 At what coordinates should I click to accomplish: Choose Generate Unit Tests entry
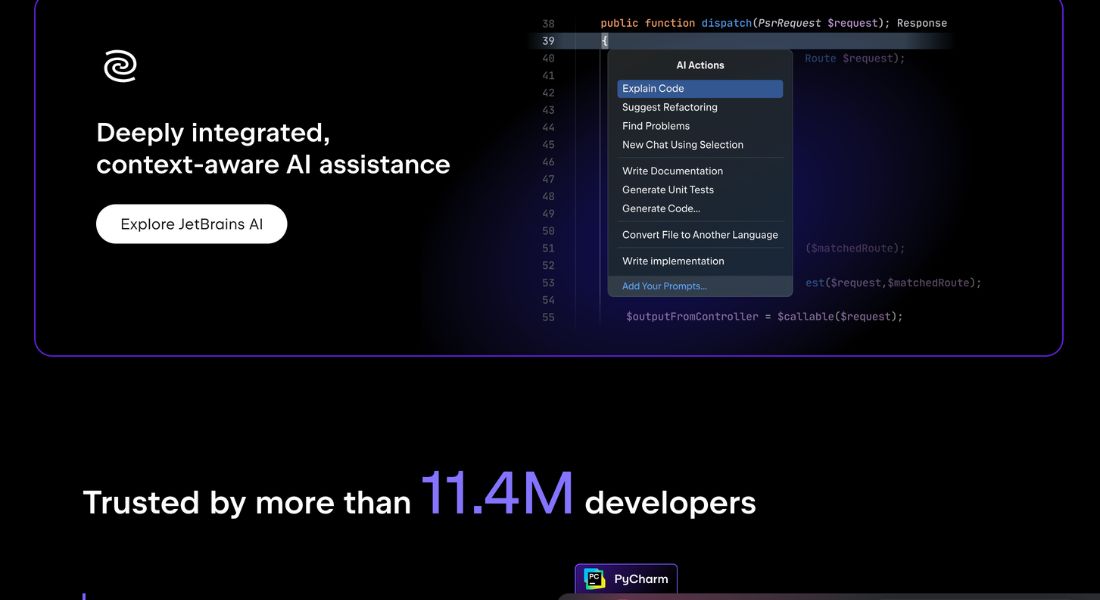coord(667,189)
